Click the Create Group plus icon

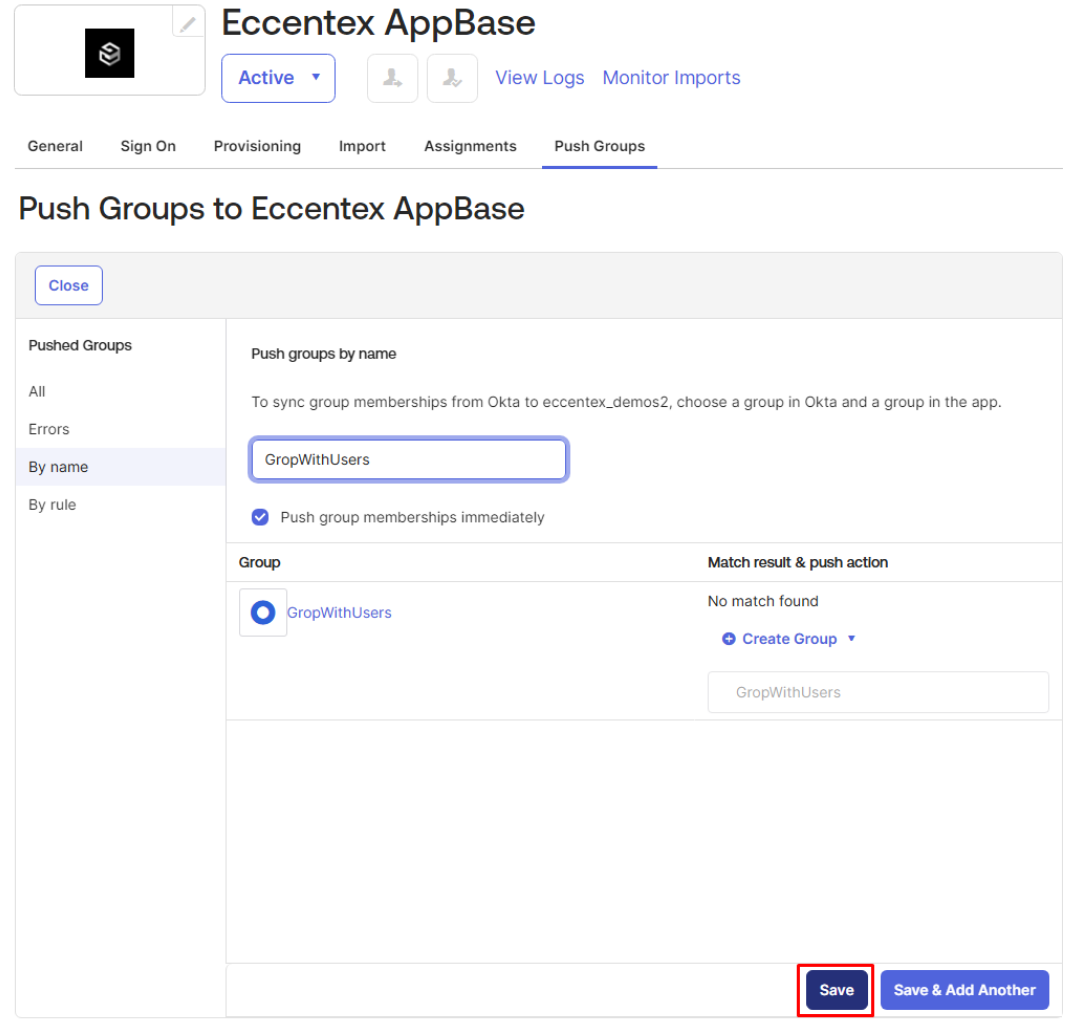pyautogui.click(x=729, y=639)
